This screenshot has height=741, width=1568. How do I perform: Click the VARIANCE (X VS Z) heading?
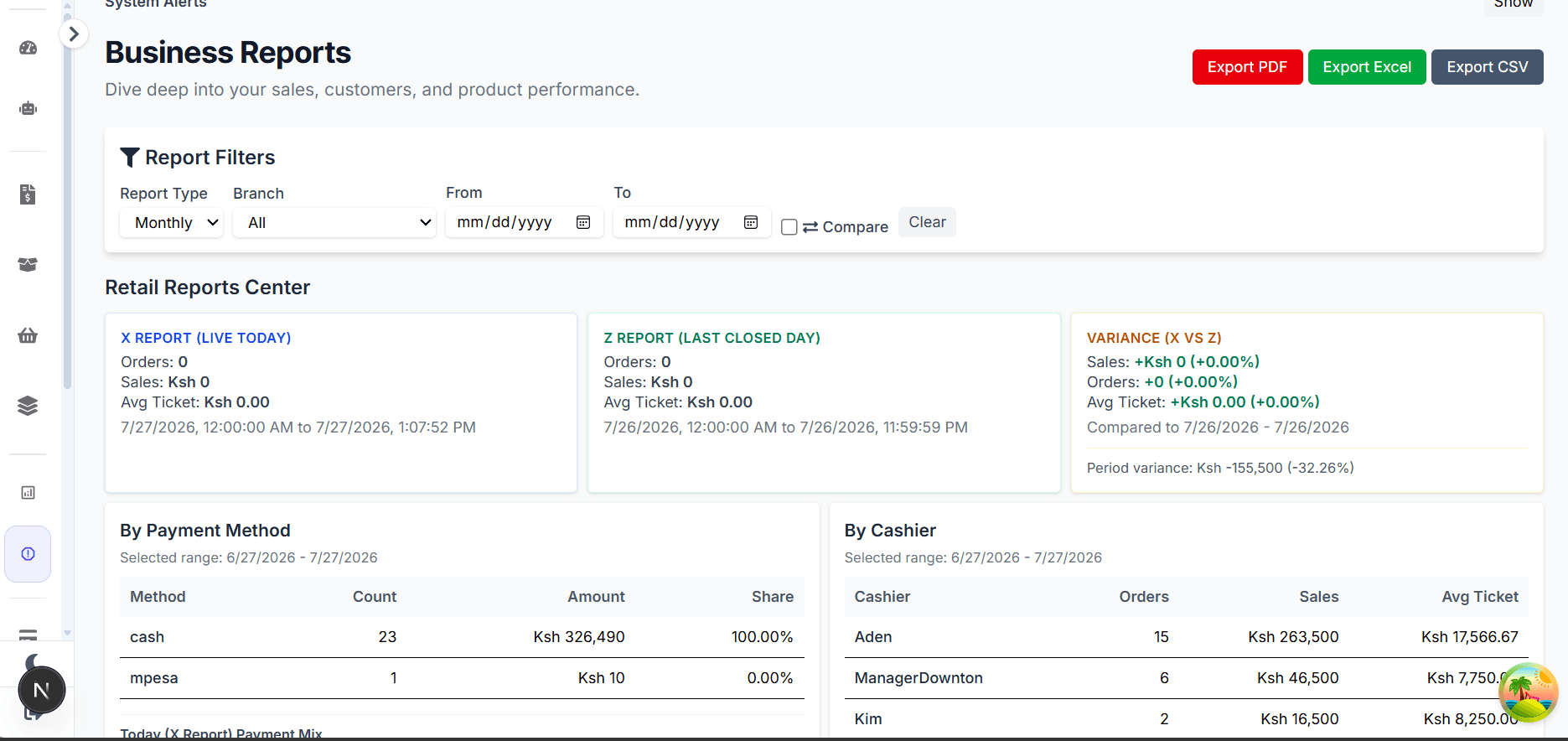click(1154, 338)
